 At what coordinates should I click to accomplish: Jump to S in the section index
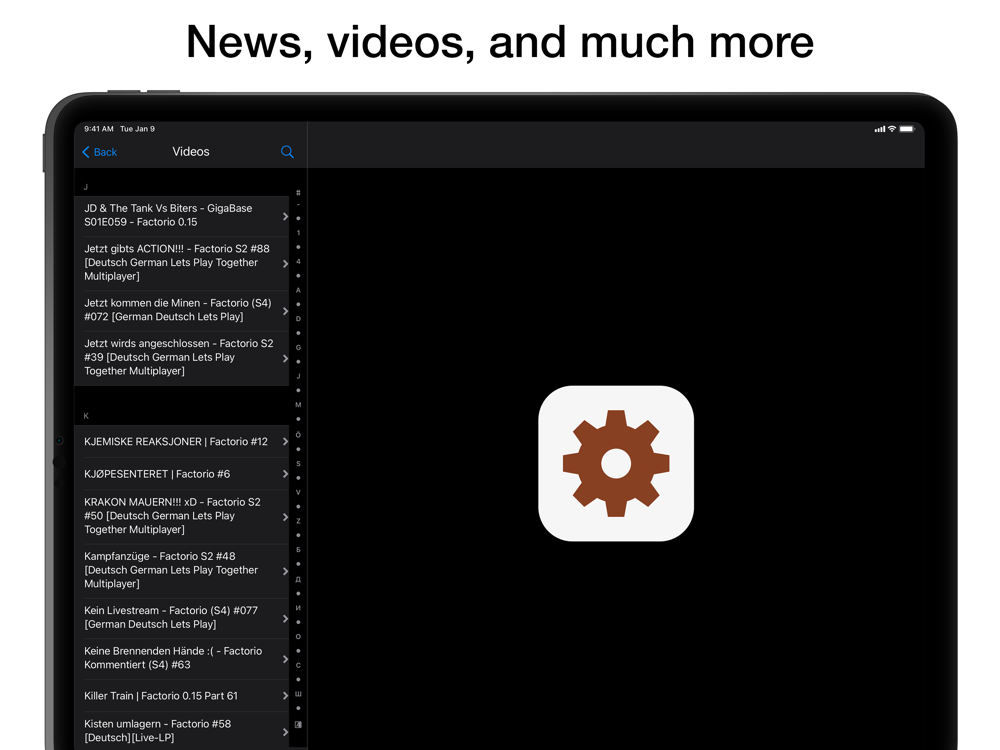coord(298,464)
